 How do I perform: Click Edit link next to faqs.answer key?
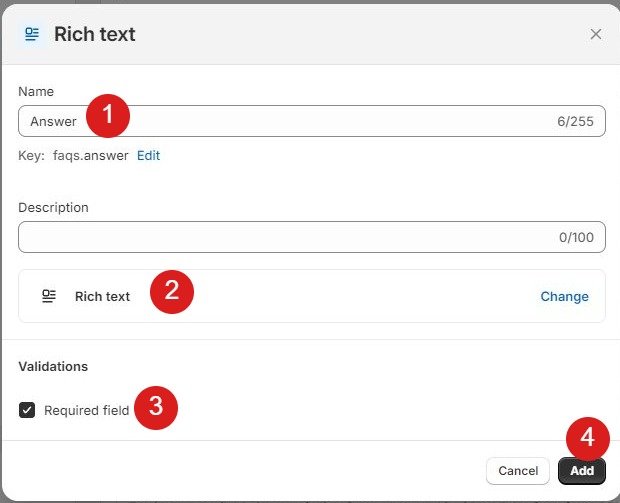tap(148, 156)
